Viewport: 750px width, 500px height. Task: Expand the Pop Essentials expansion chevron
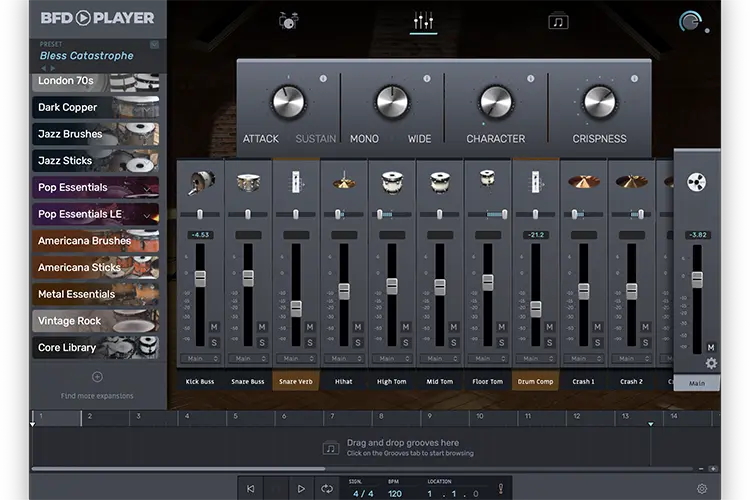[x=147, y=189]
